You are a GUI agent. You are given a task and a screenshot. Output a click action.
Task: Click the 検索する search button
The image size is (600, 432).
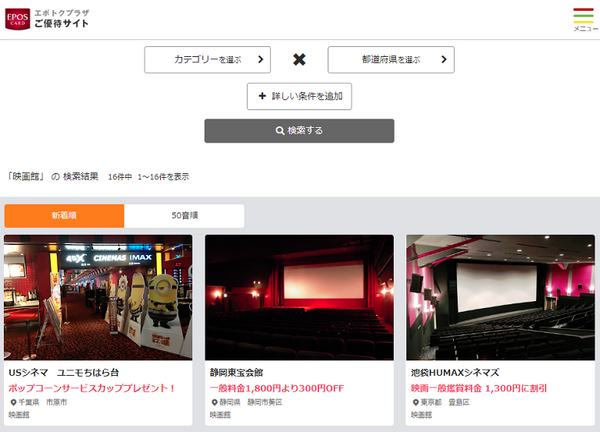tap(299, 131)
